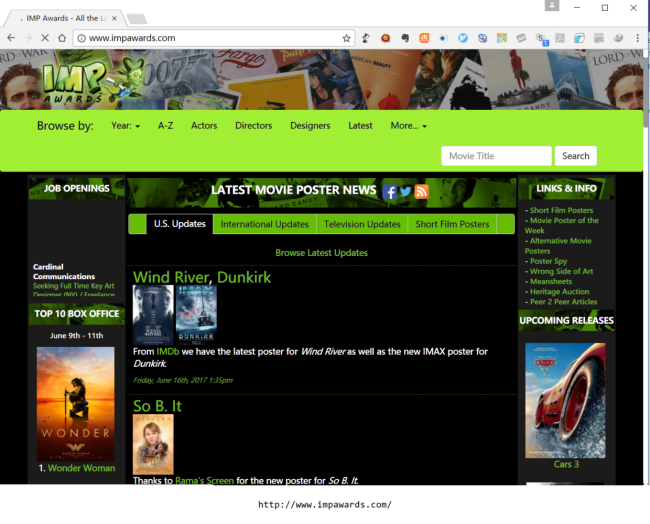Click in the Movie Title search field

tap(496, 156)
